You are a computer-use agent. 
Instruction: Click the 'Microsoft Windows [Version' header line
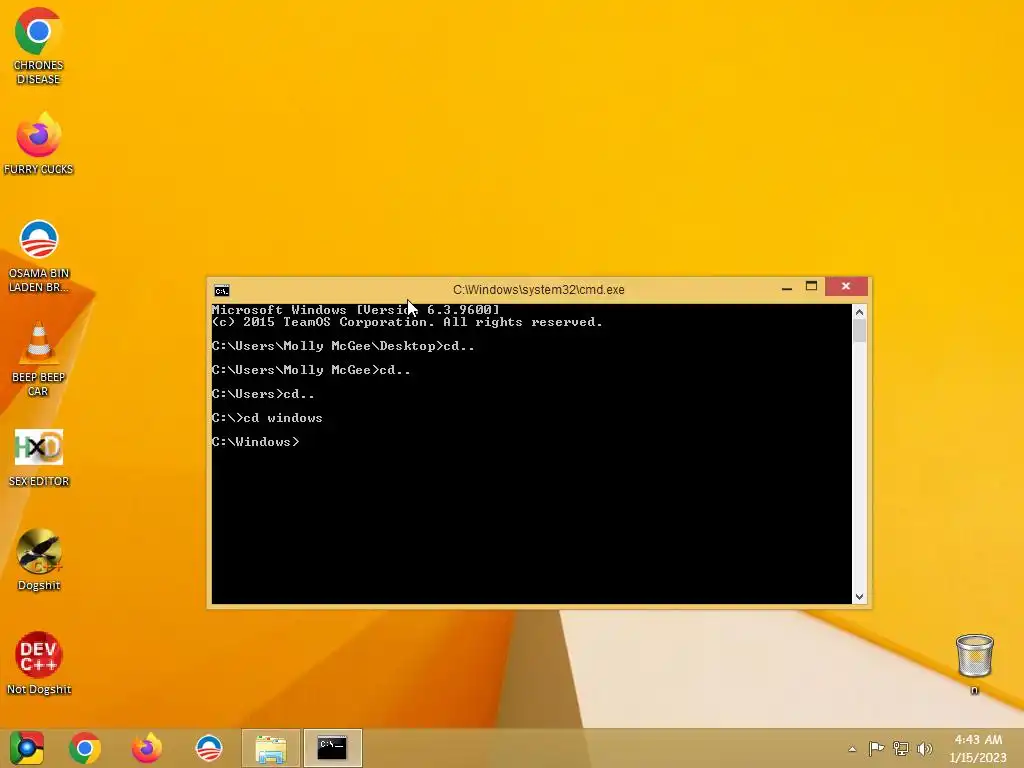tap(355, 310)
